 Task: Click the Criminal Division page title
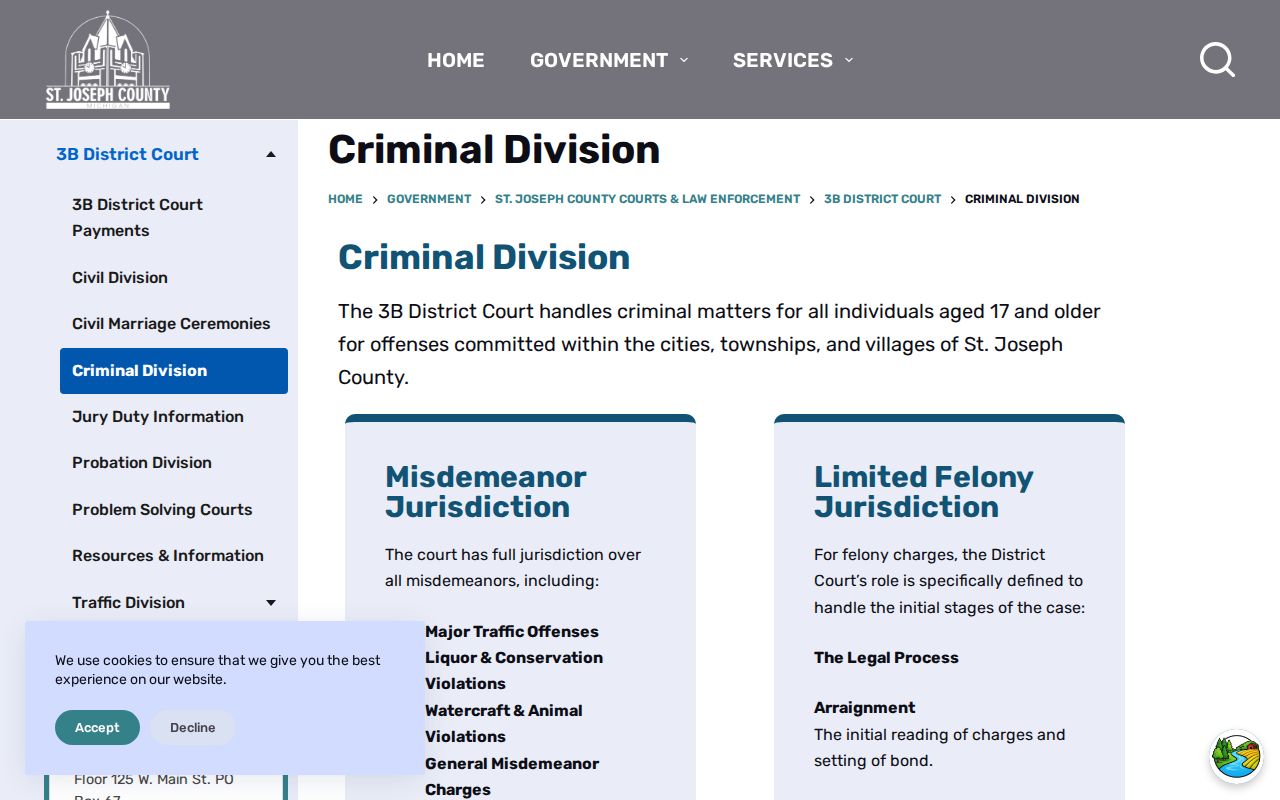pyautogui.click(x=494, y=150)
